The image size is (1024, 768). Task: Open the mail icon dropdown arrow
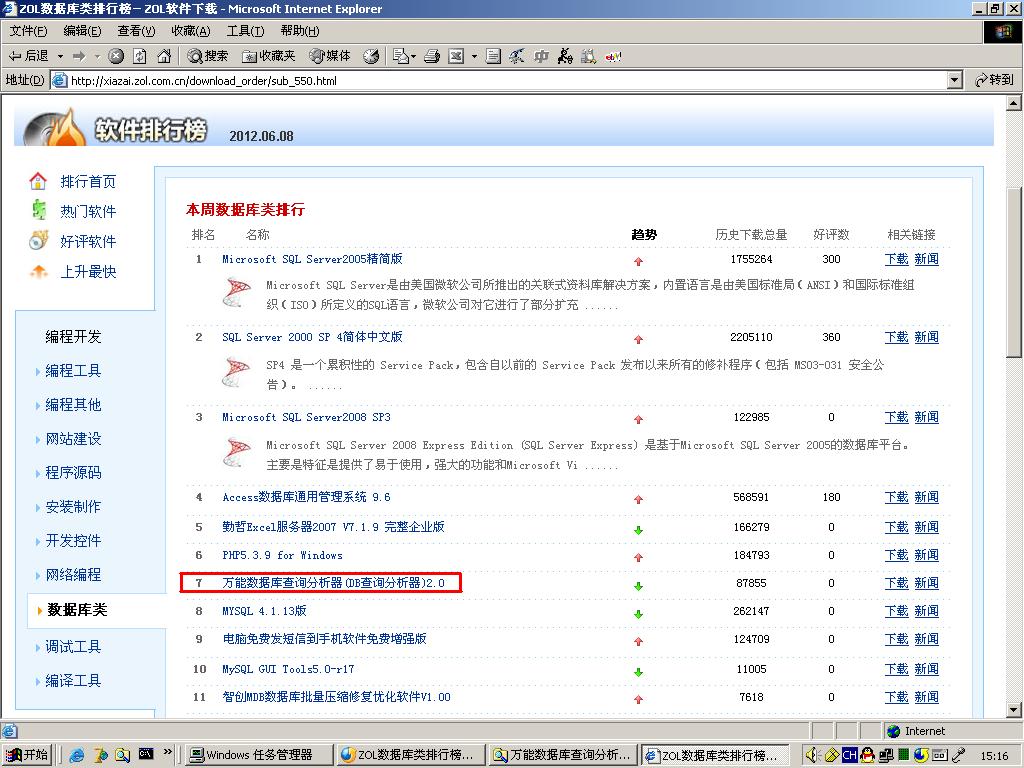[412, 56]
